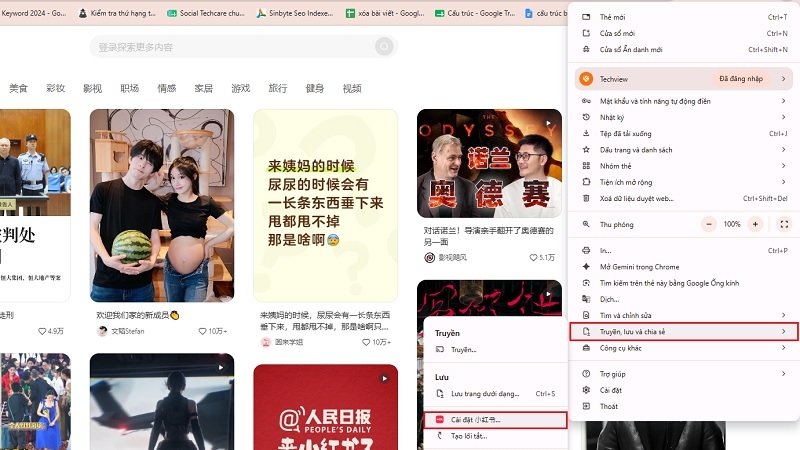Open new window via Cửa sổ mới
Image resolution: width=800 pixels, height=450 pixels.
[x=684, y=33]
